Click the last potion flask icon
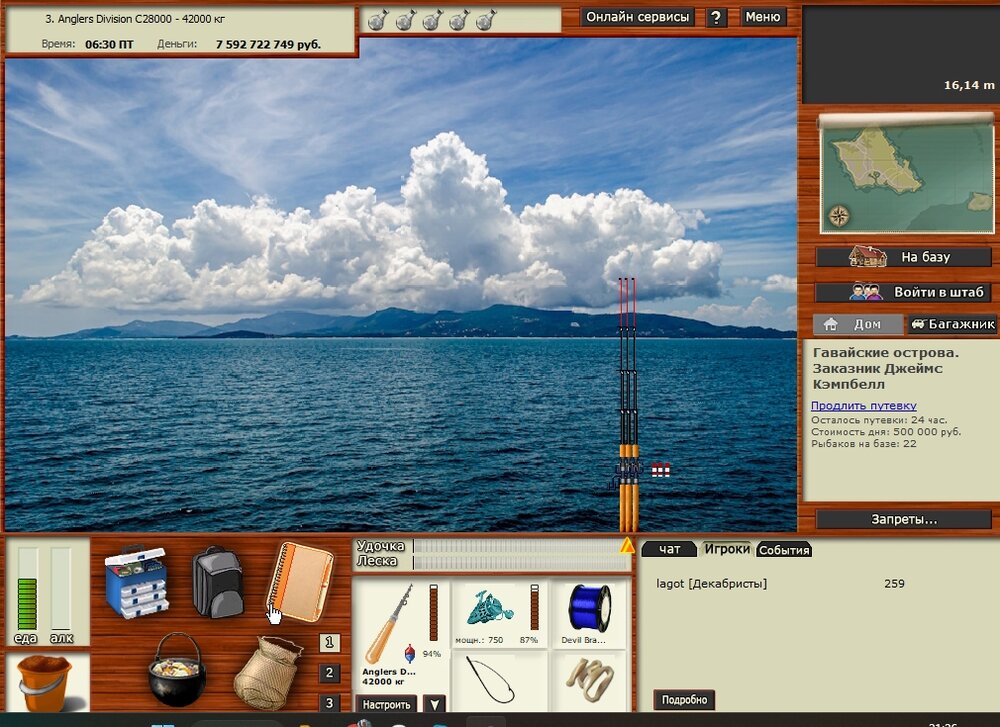This screenshot has height=727, width=1000. click(486, 20)
